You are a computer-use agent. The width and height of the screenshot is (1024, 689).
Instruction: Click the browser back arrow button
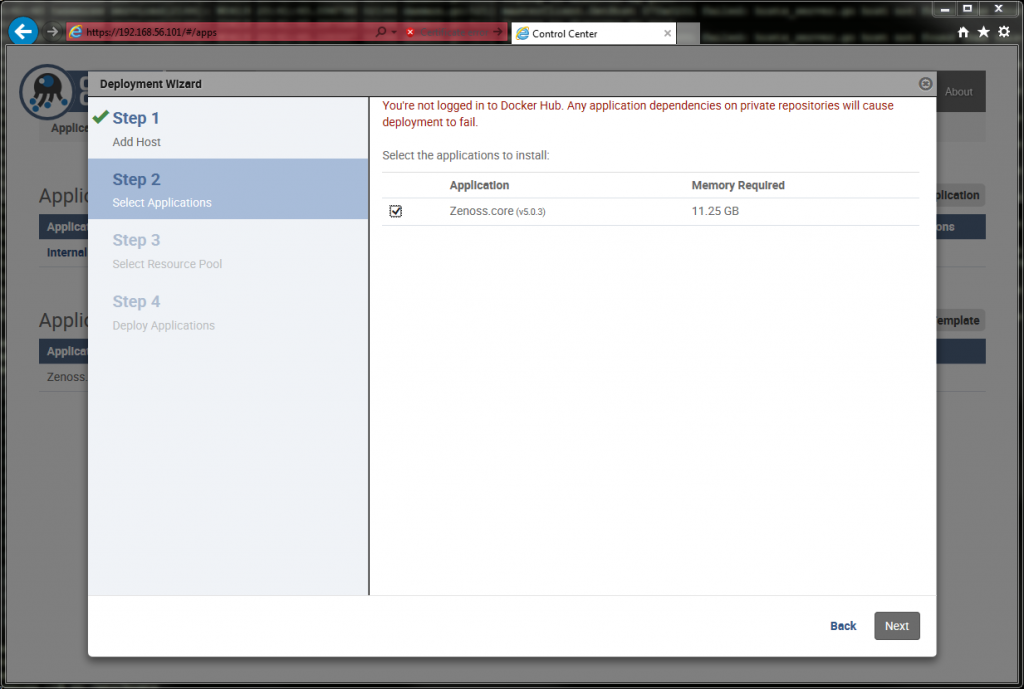click(22, 31)
